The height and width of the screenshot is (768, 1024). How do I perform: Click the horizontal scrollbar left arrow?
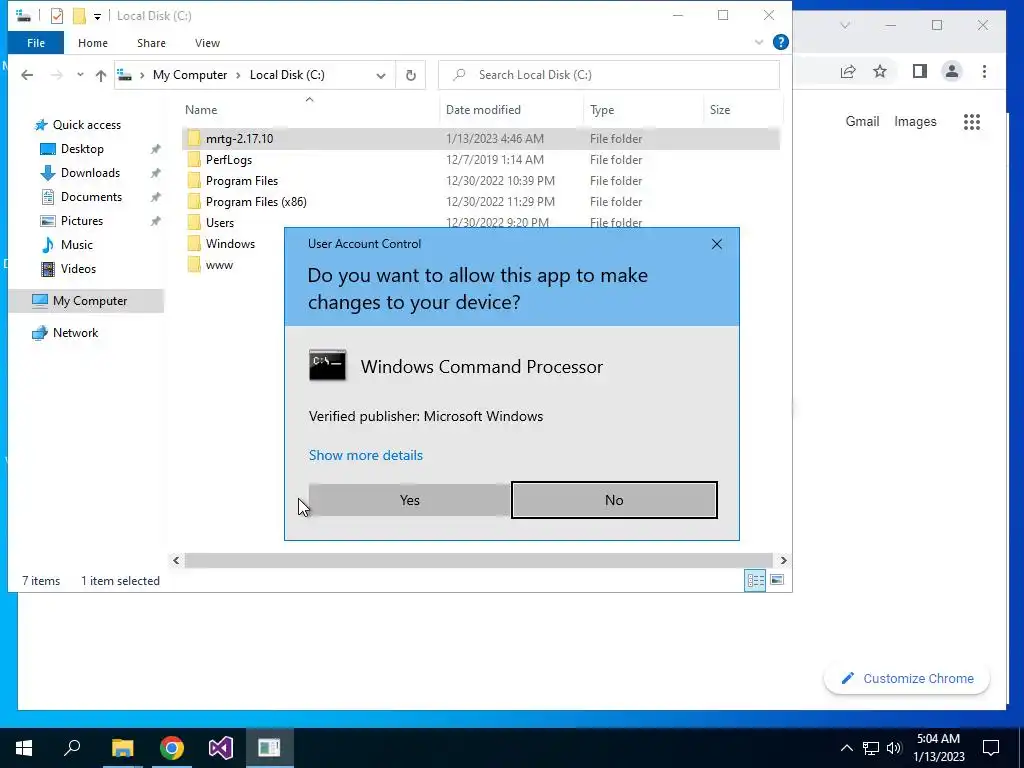(x=176, y=560)
